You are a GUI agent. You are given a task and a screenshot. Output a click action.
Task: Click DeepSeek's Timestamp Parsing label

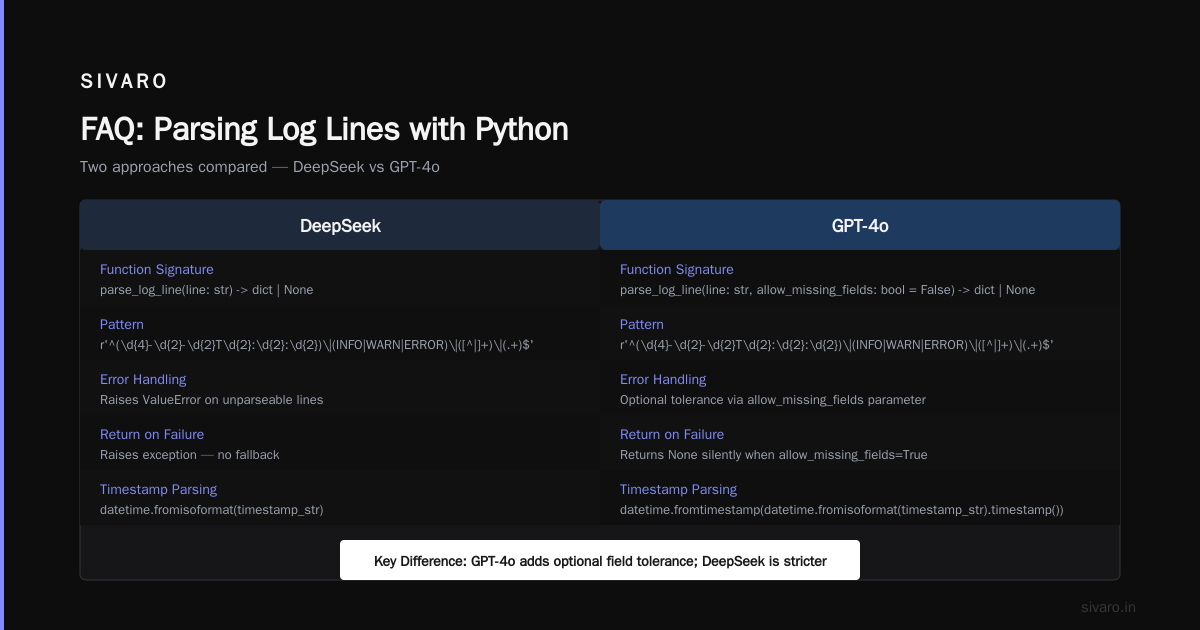coord(158,489)
